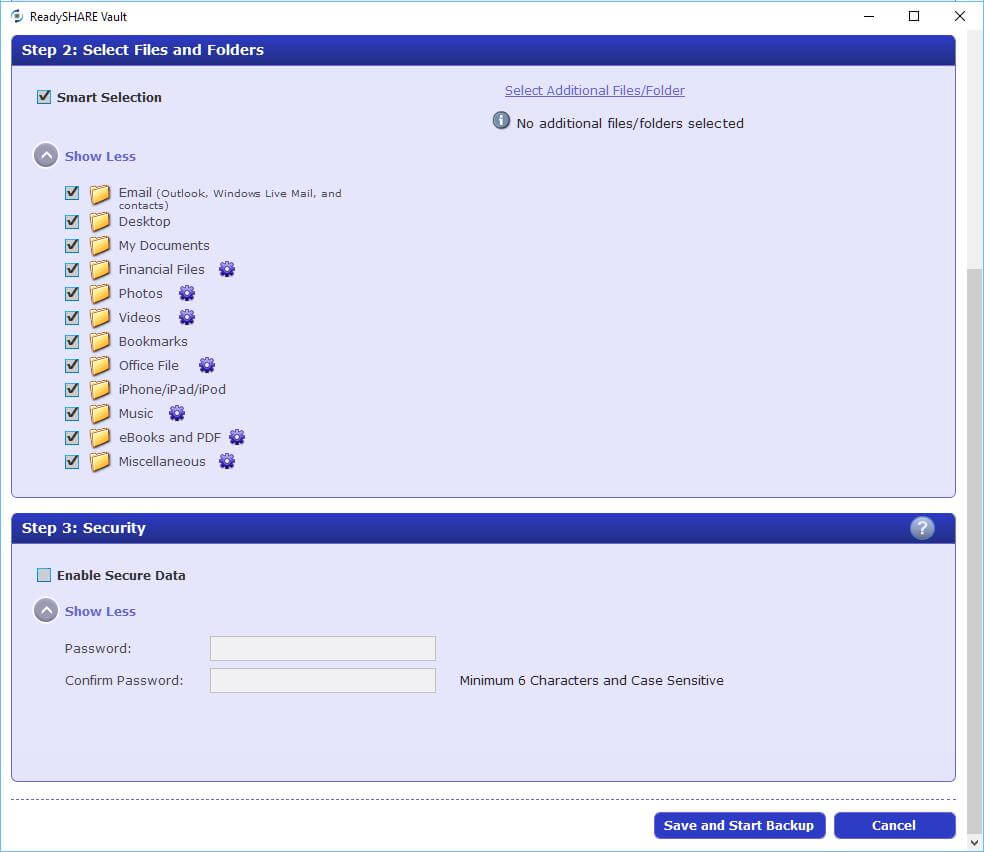The image size is (984, 852).
Task: Open the Music file-type settings gear
Action: tap(176, 413)
